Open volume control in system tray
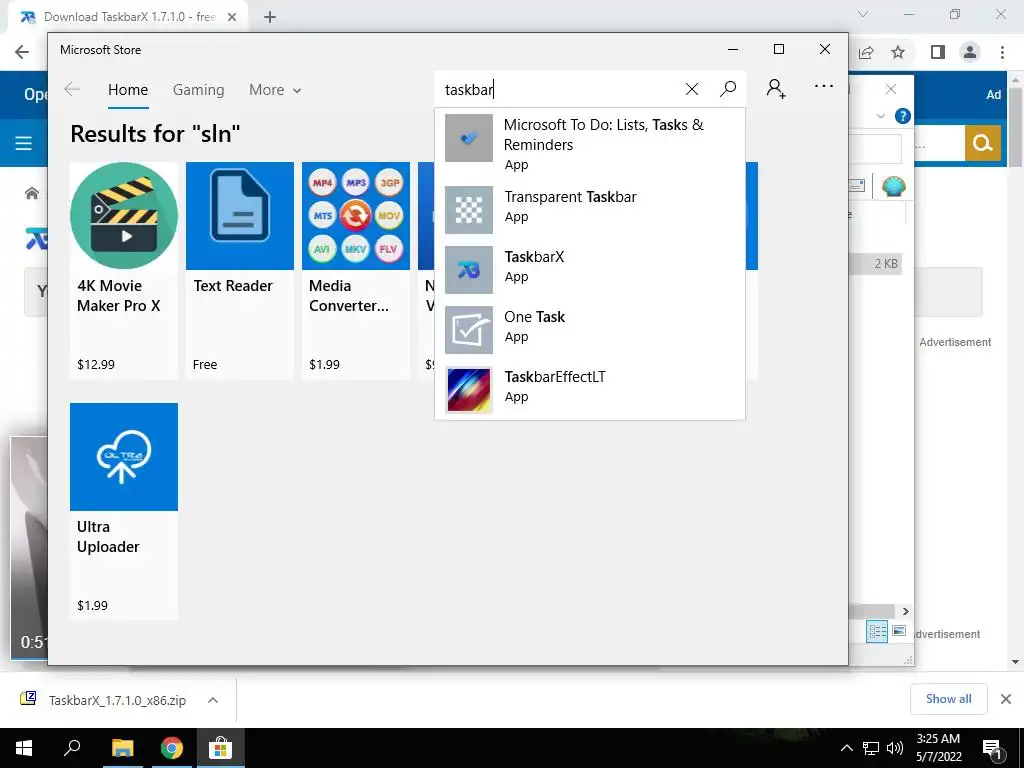1024x768 pixels. click(x=895, y=748)
